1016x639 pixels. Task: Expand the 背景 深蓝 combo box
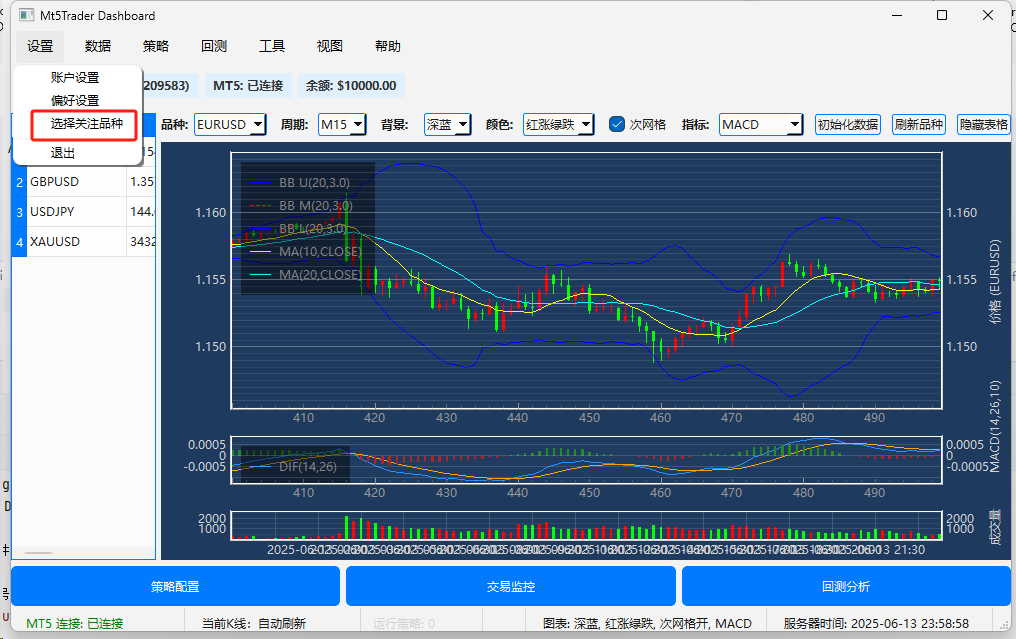point(447,124)
